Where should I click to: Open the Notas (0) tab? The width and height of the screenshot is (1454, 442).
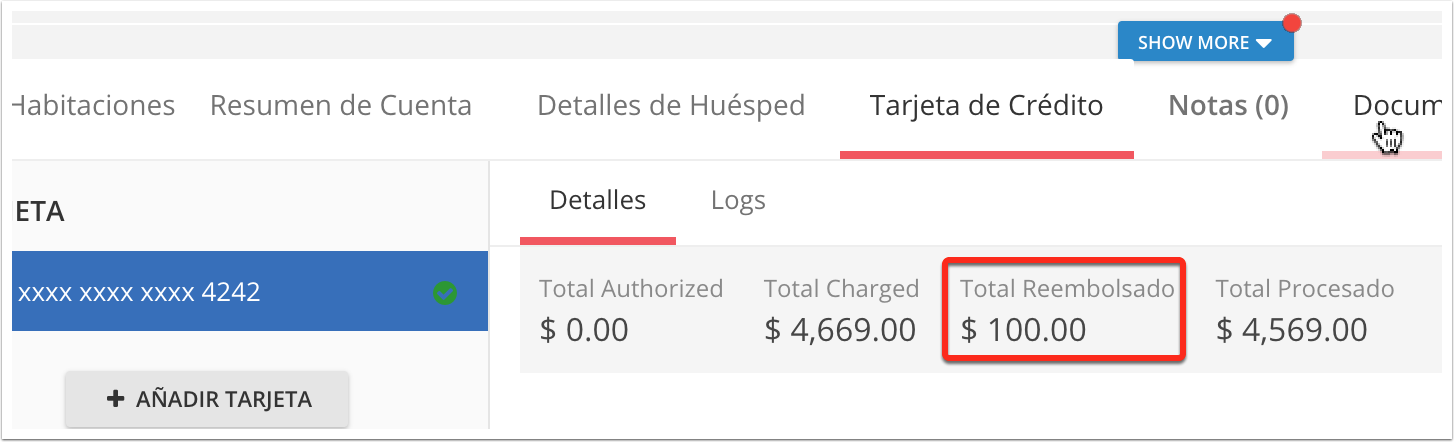click(x=1229, y=106)
